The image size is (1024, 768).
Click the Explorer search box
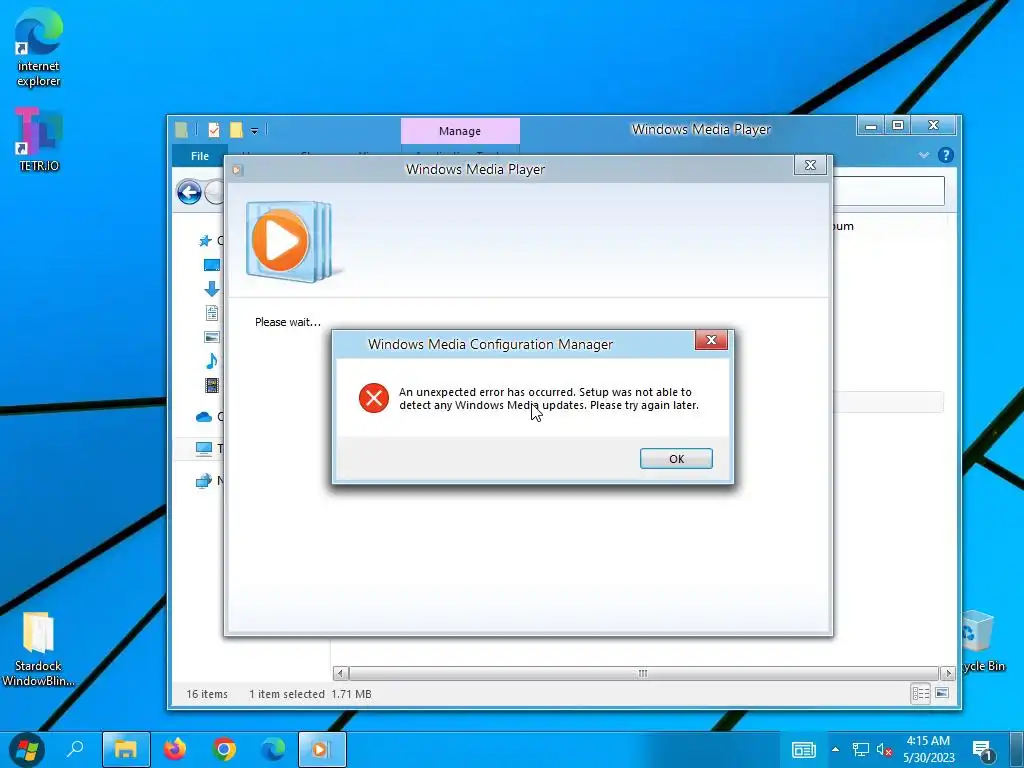pyautogui.click(x=888, y=191)
